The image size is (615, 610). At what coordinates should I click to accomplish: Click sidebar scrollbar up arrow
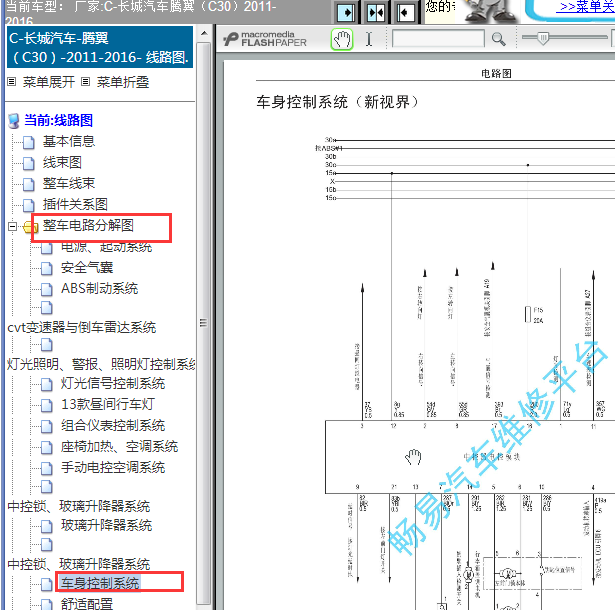click(x=204, y=34)
